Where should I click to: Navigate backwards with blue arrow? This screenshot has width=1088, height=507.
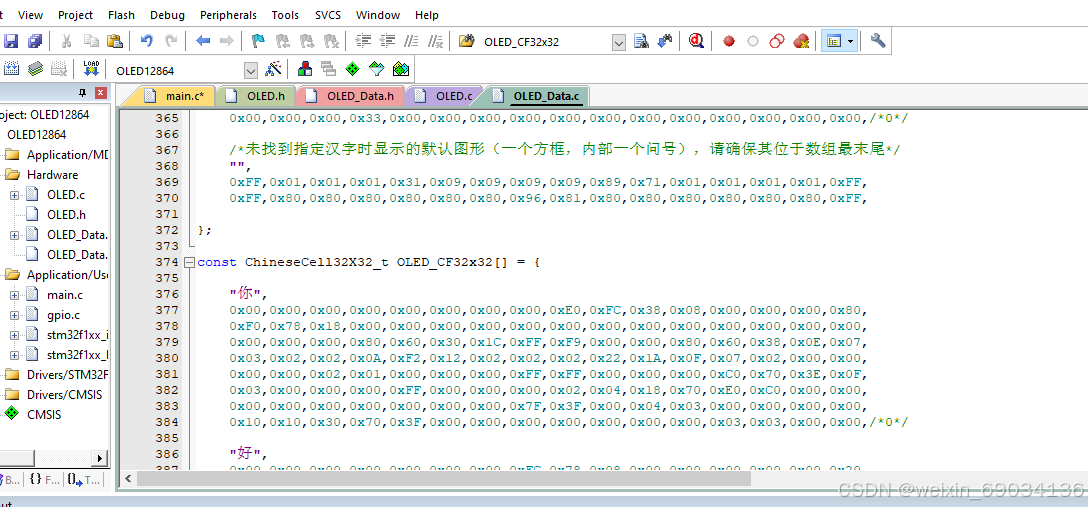pyautogui.click(x=203, y=42)
